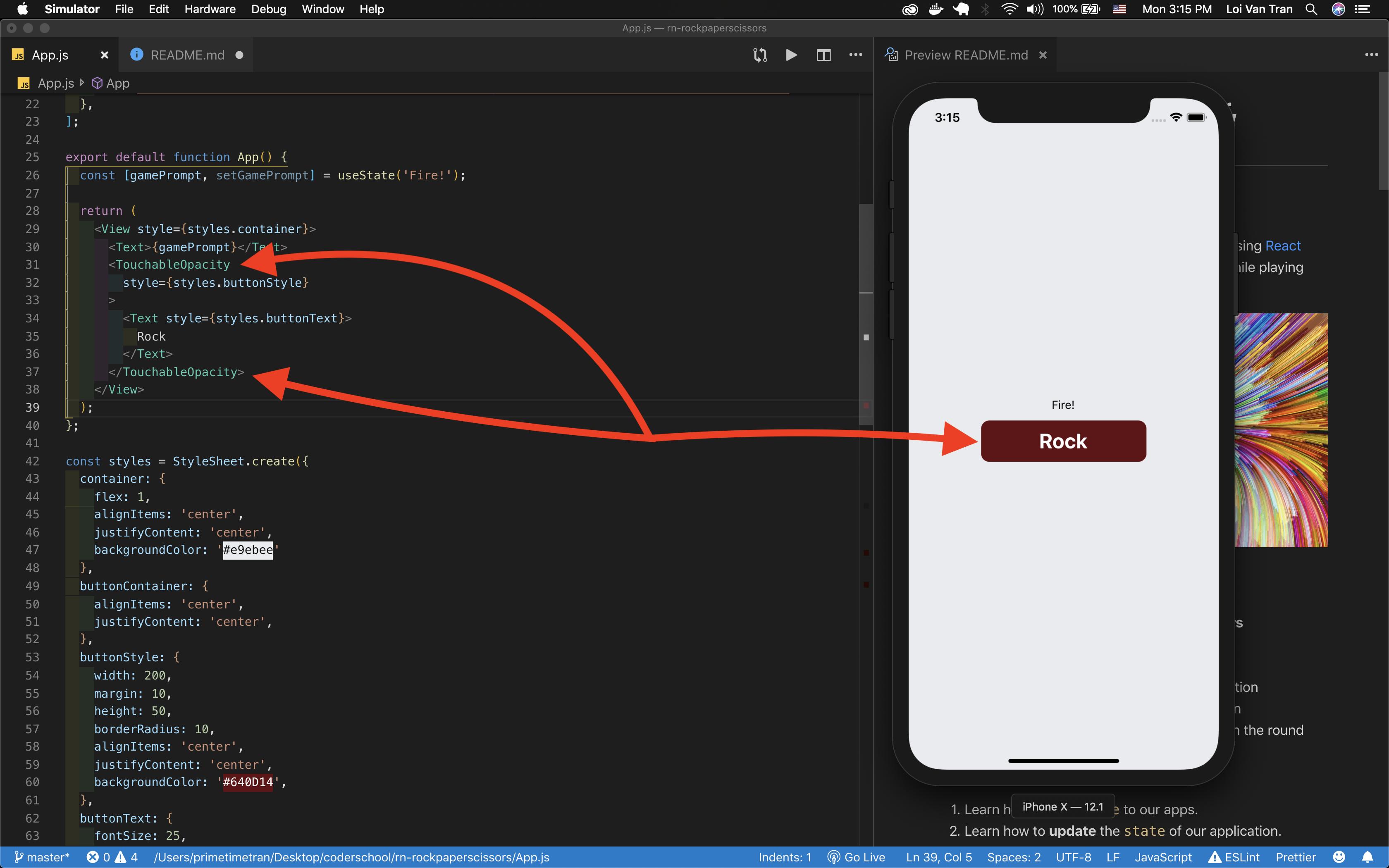Screen dimensions: 1389x868
Task: Click the Siri icon in menu bar
Action: (1339, 9)
